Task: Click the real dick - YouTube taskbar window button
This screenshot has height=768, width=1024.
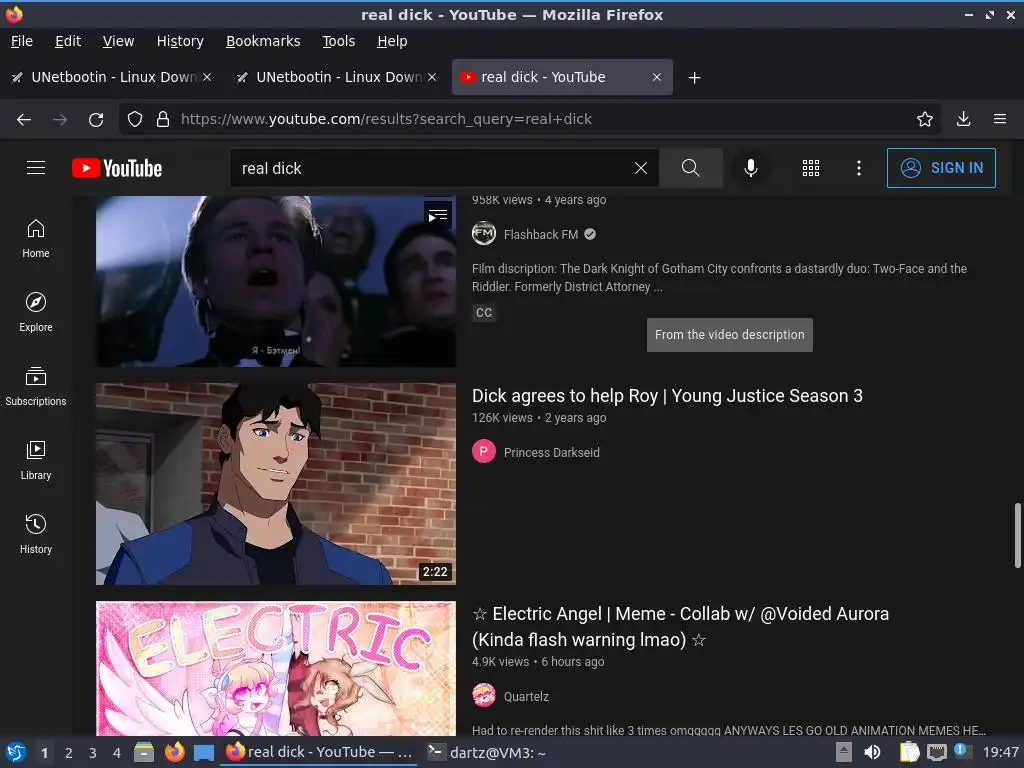Action: tap(319, 752)
